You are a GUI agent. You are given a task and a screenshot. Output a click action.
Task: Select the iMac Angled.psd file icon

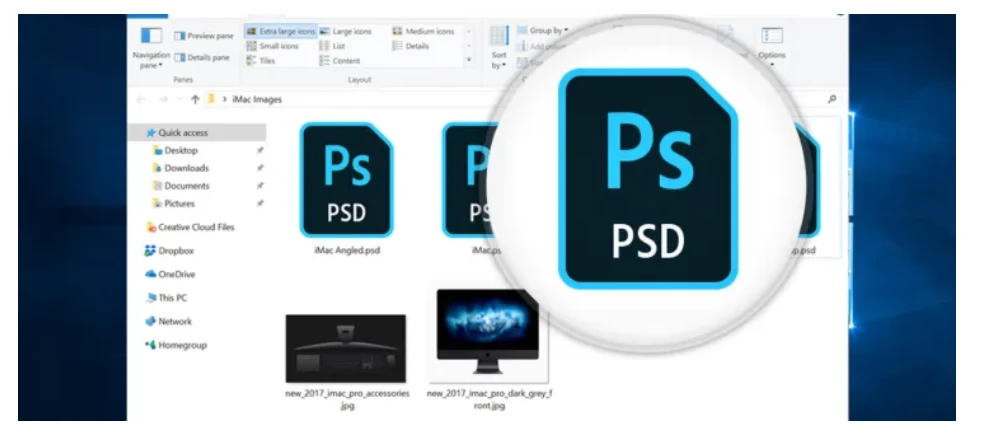coord(347,180)
